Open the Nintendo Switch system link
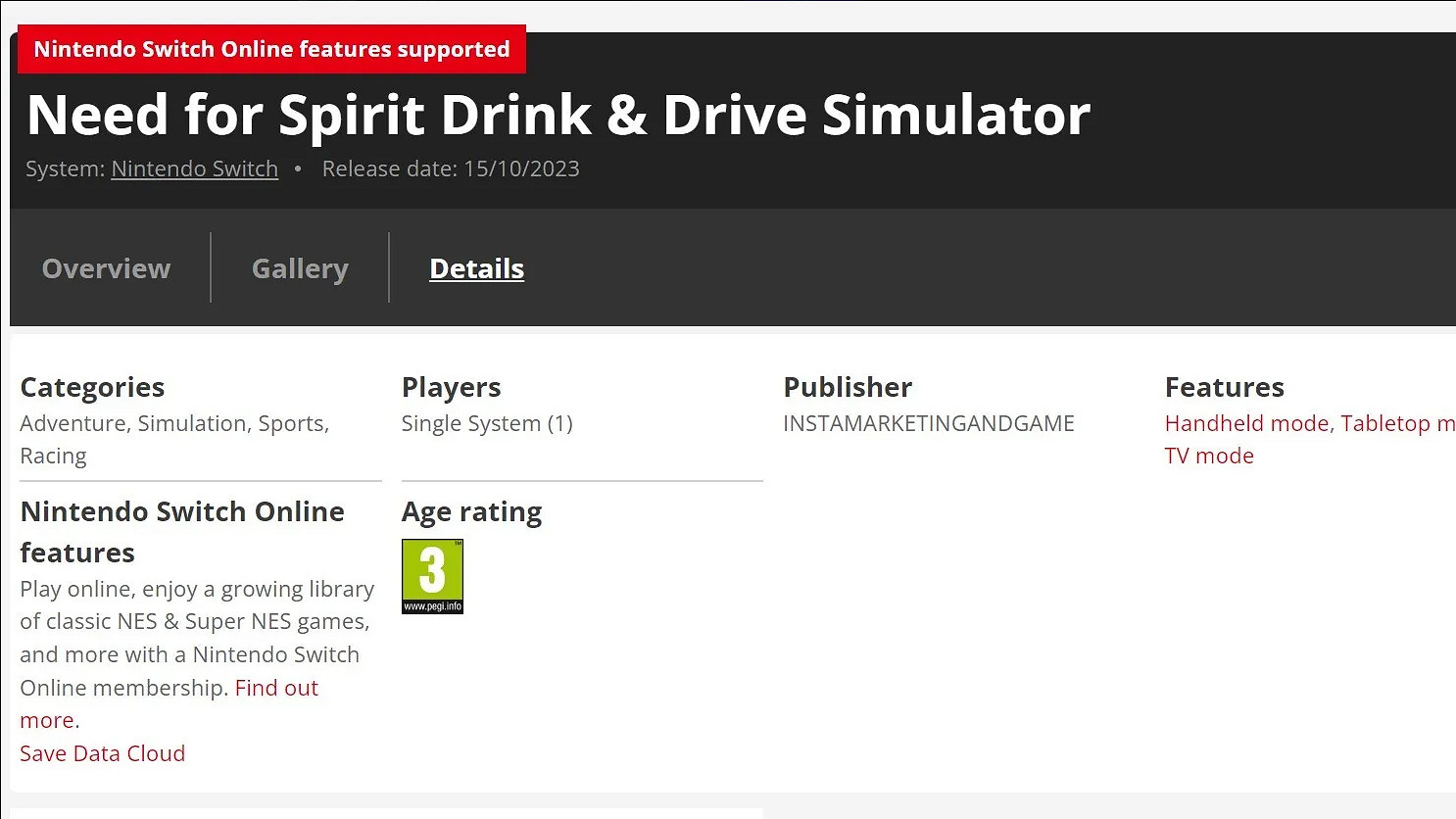The height and width of the screenshot is (819, 1456). pyautogui.click(x=194, y=169)
